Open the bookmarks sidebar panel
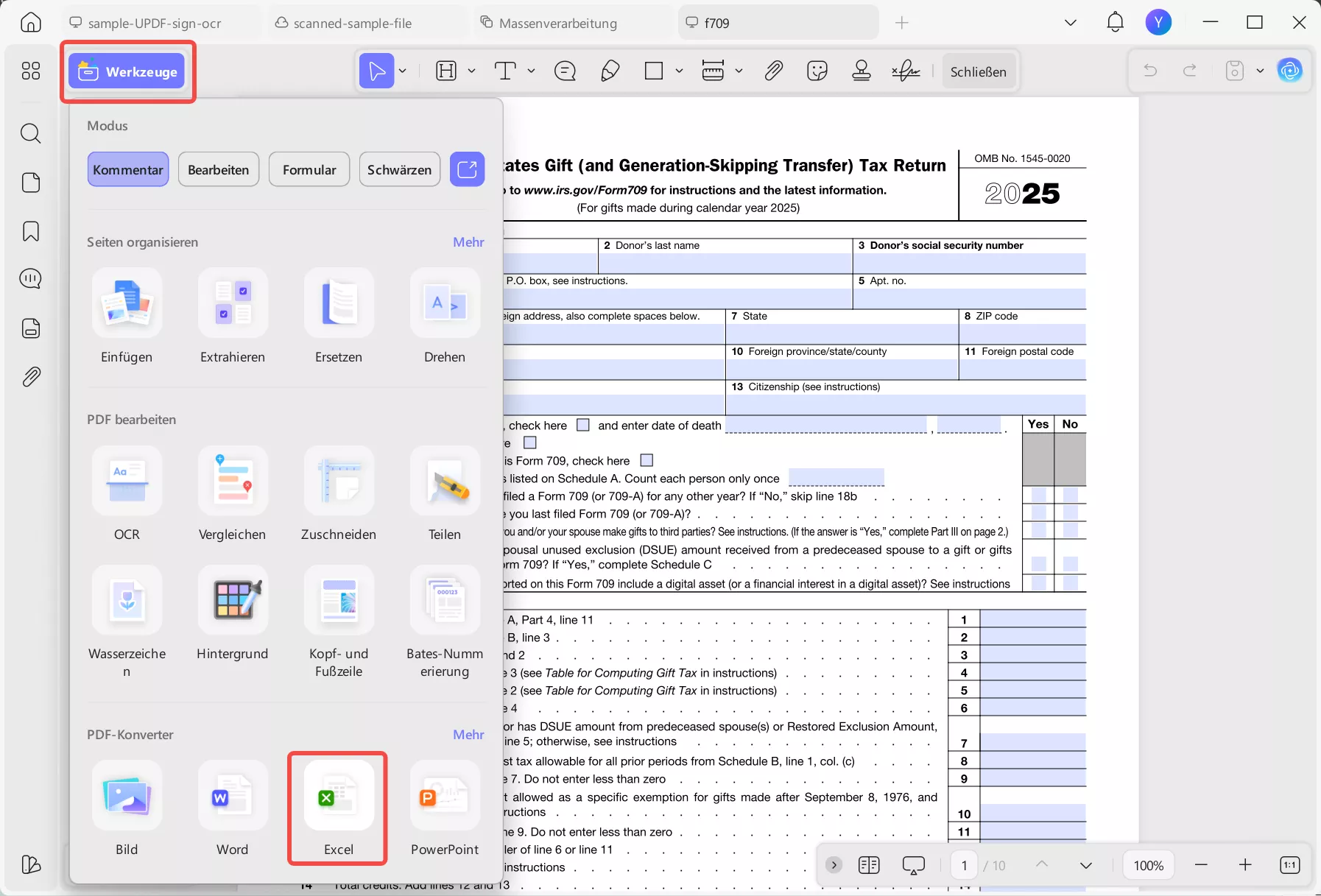Image resolution: width=1321 pixels, height=896 pixels. click(31, 231)
